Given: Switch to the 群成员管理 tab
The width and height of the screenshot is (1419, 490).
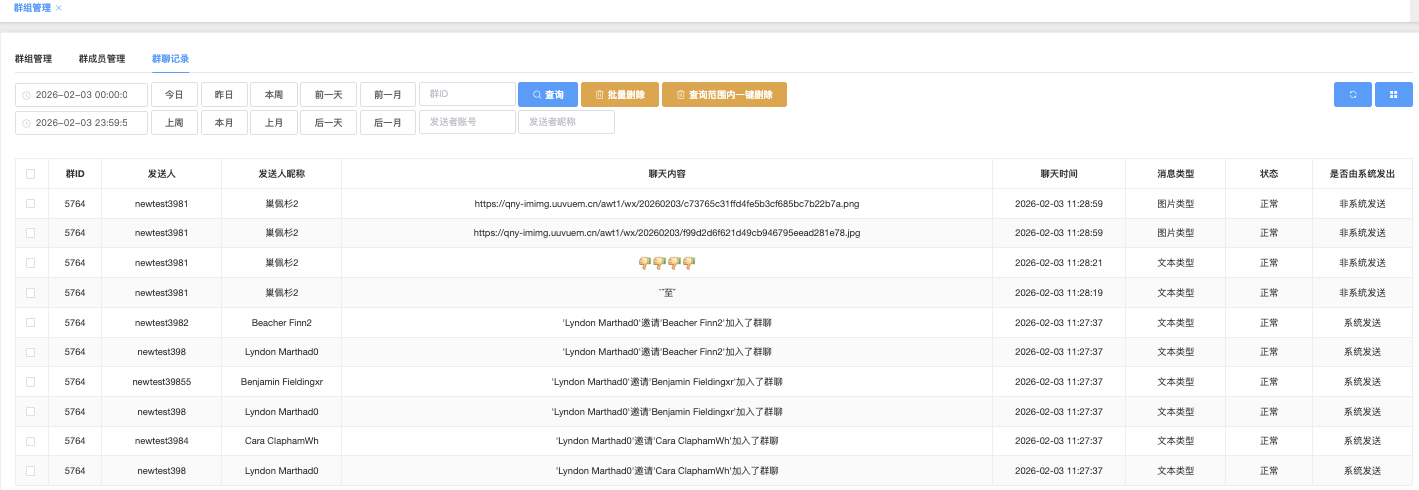Looking at the screenshot, I should [102, 59].
